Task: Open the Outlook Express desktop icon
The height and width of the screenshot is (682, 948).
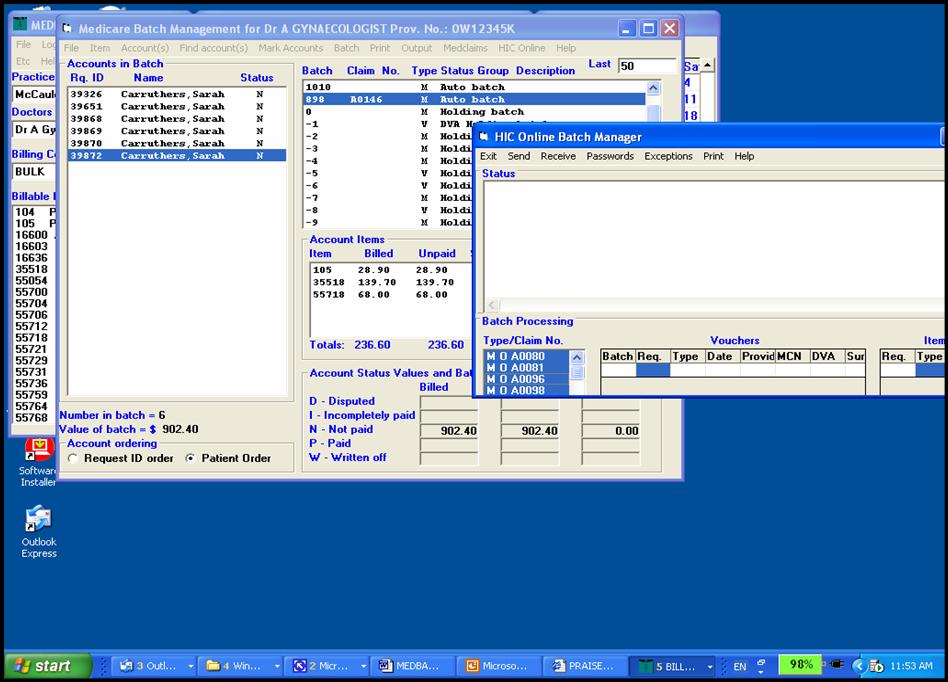Action: (x=39, y=532)
